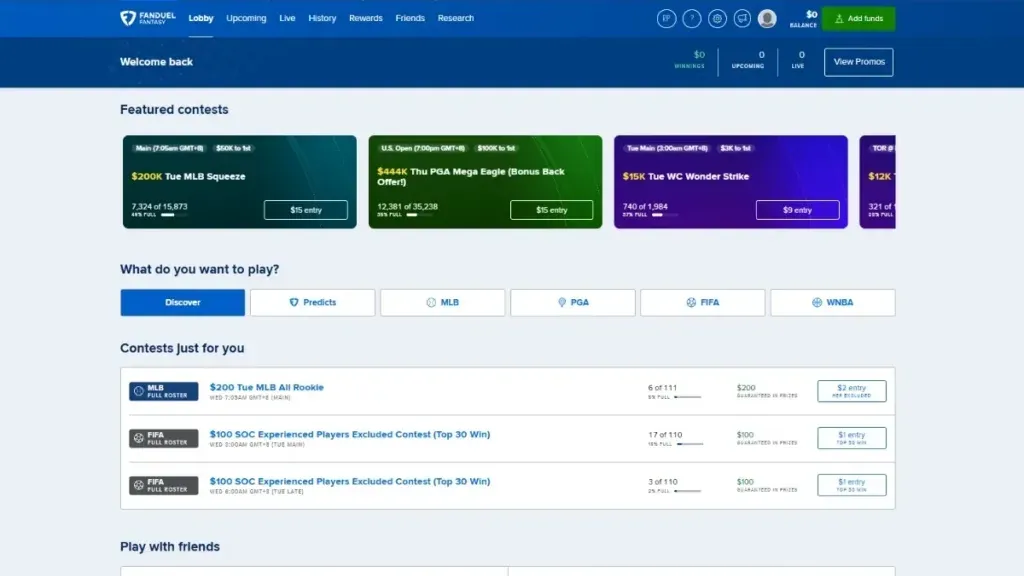The height and width of the screenshot is (576, 1024).
Task: Open the Research tab
Action: pos(456,18)
